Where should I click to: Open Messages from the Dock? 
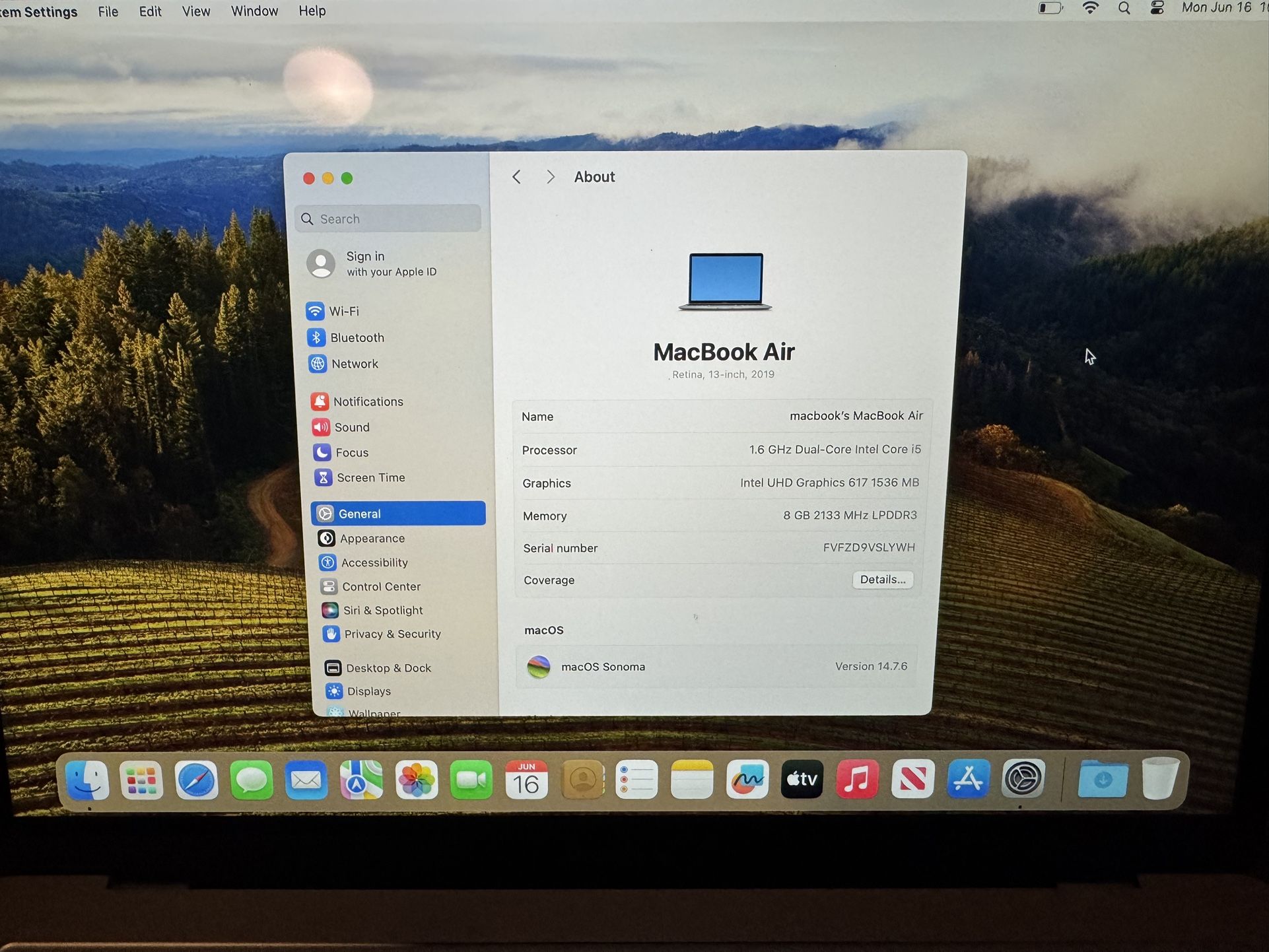point(252,780)
